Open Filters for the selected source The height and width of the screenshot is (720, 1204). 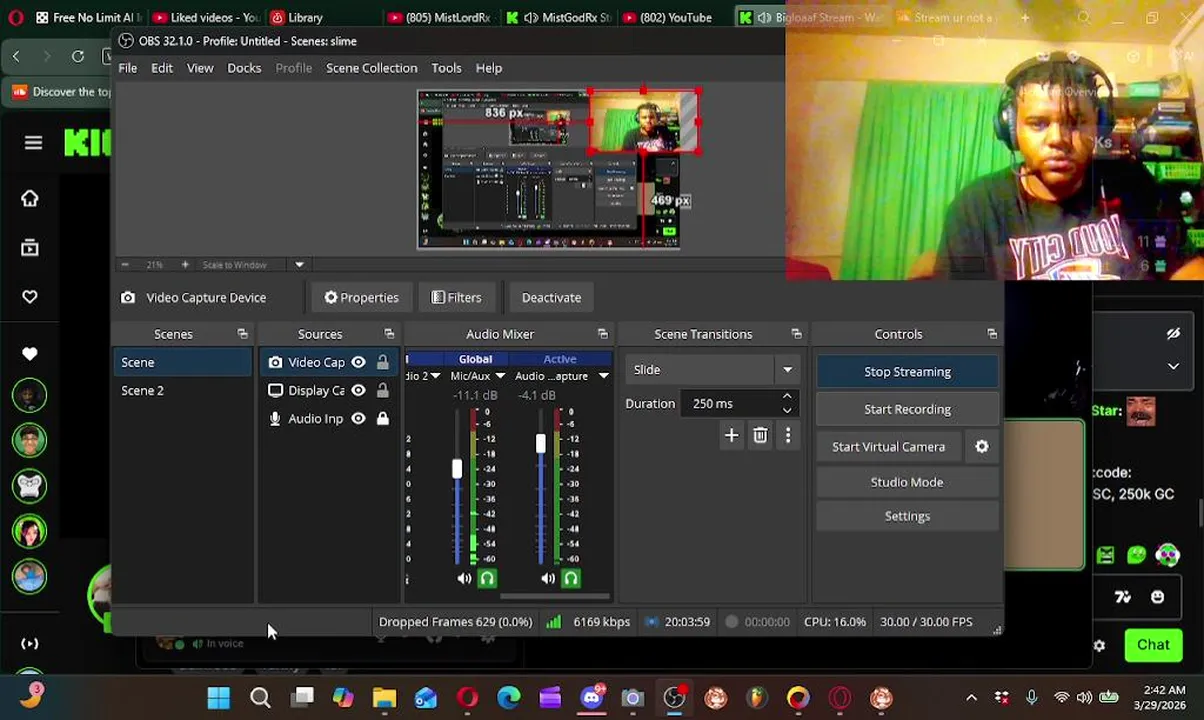[456, 298]
